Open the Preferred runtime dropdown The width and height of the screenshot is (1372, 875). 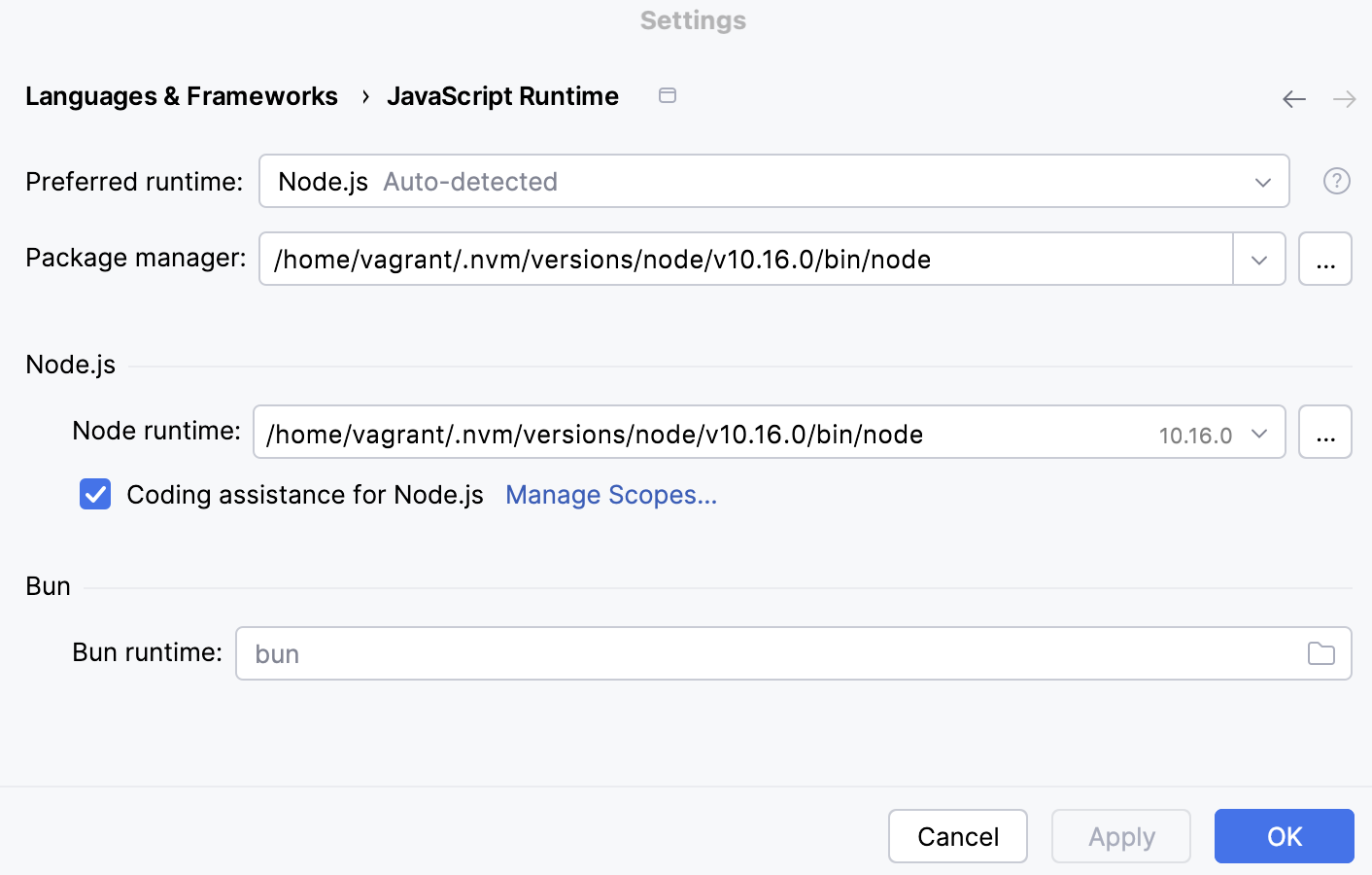coord(1262,181)
